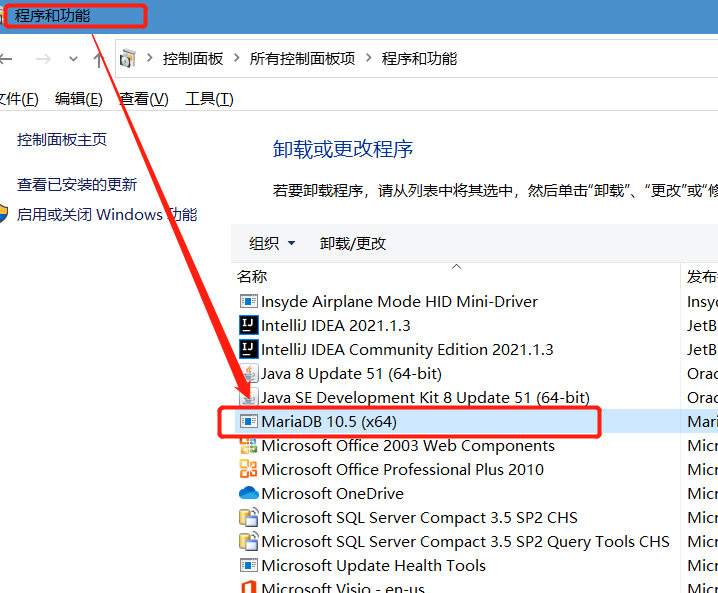This screenshot has height=593, width=718.
Task: Select Microsoft SQL Server Compact 3.5 SP2 CHS
Action: click(x=419, y=517)
